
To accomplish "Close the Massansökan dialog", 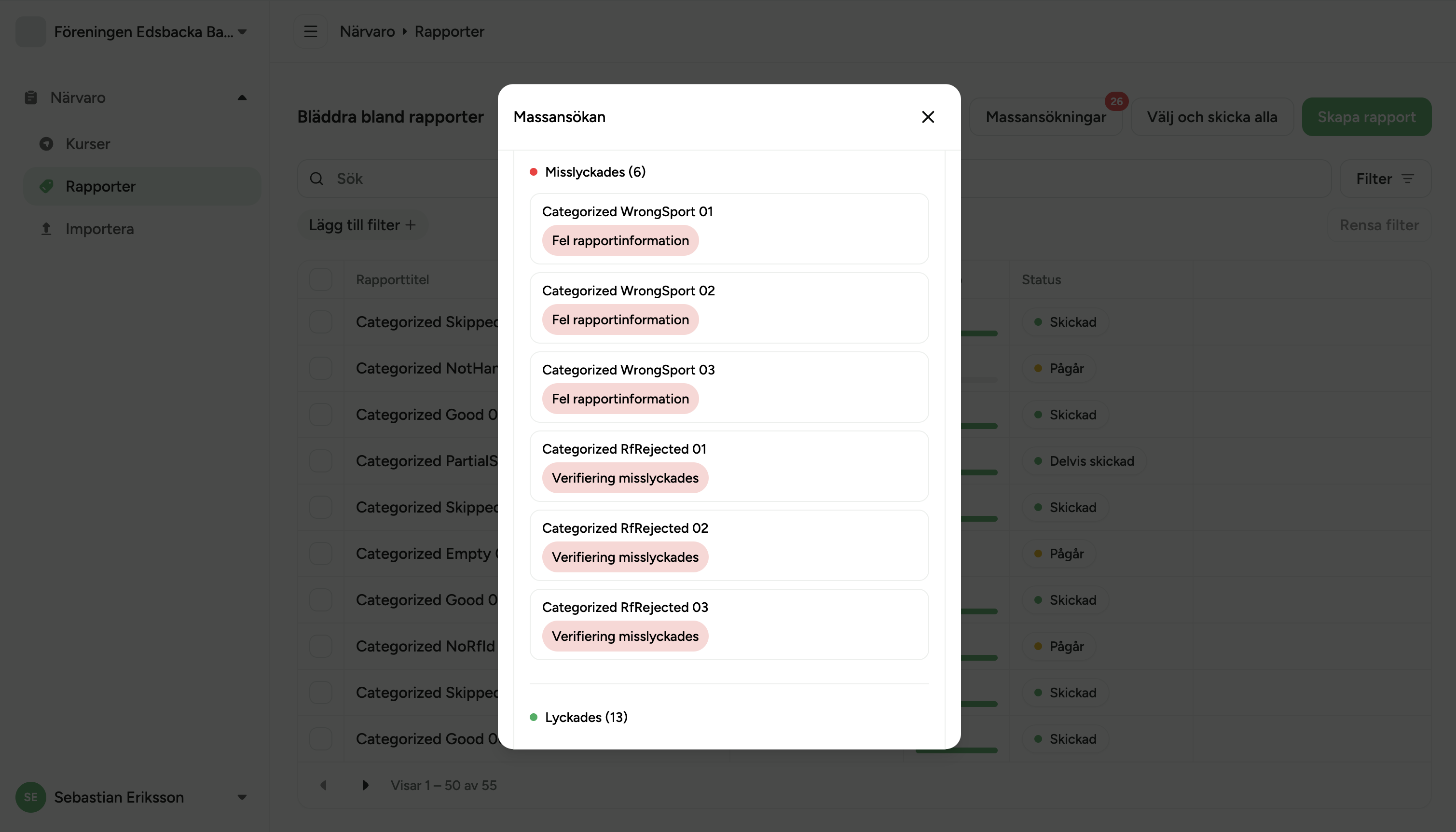I will [x=928, y=117].
